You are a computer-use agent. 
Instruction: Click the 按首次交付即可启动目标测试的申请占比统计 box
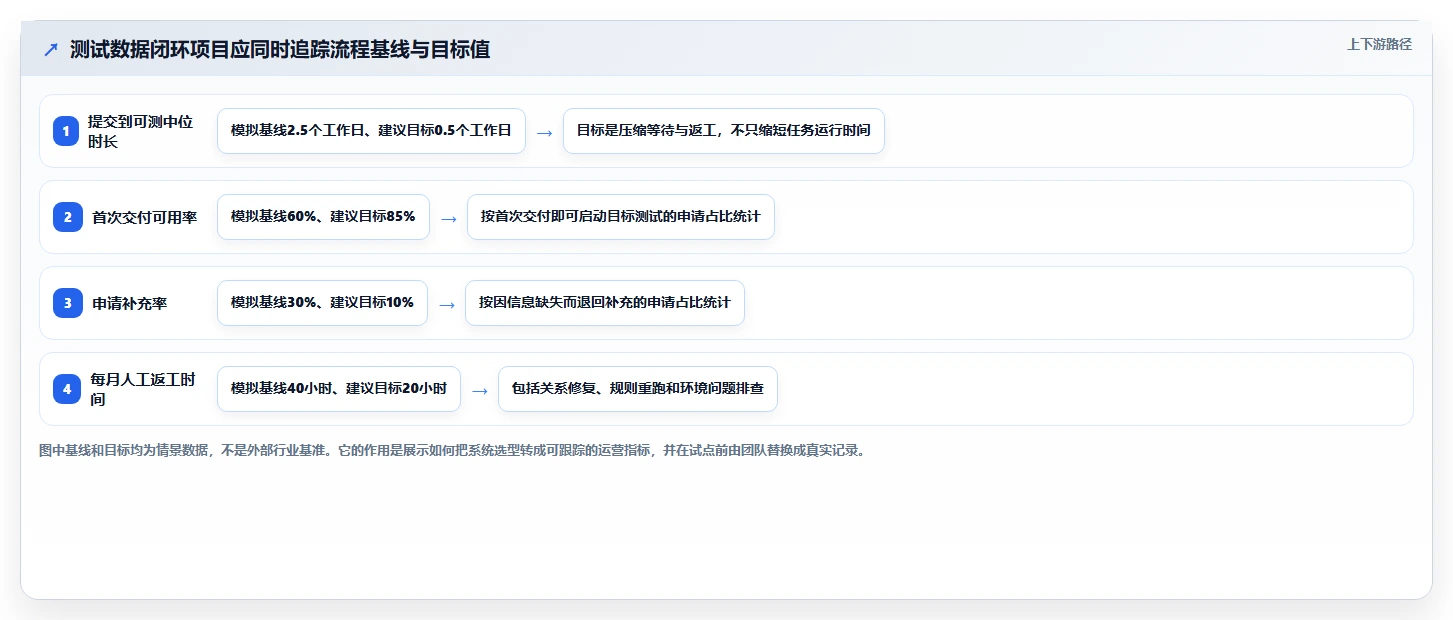coord(621,217)
